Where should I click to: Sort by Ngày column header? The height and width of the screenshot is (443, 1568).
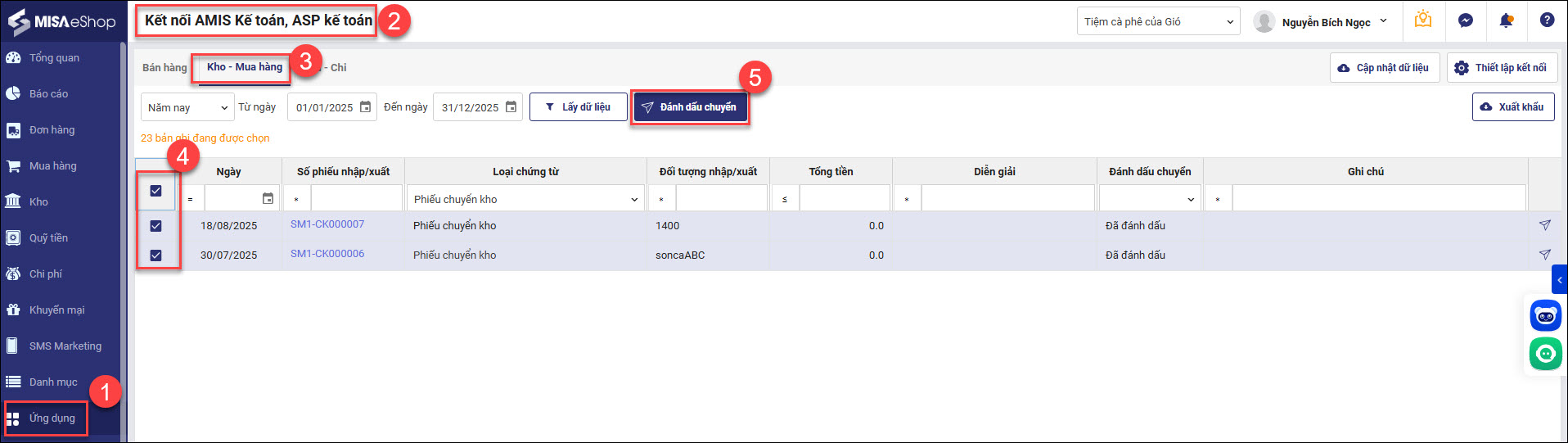click(x=228, y=171)
